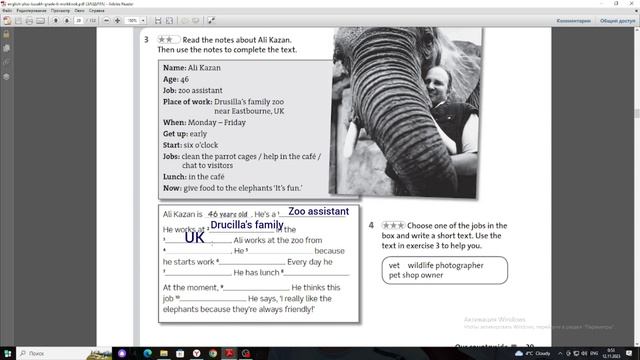This screenshot has height=360, width=640.
Task: Click the read mode expand icon
Action: pyautogui.click(x=211, y=20)
